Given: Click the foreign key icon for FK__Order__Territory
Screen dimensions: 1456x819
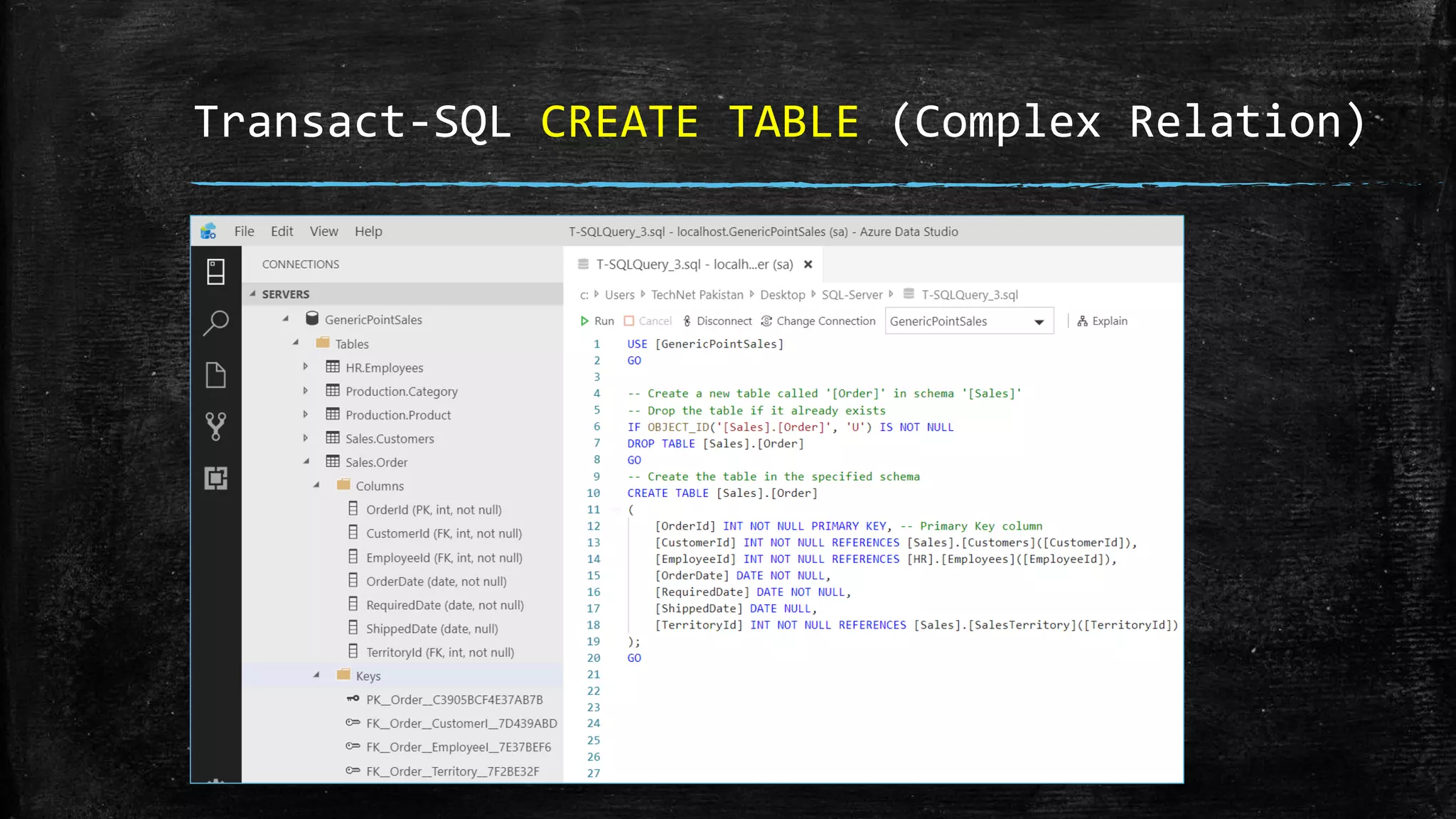Looking at the screenshot, I should tap(353, 770).
